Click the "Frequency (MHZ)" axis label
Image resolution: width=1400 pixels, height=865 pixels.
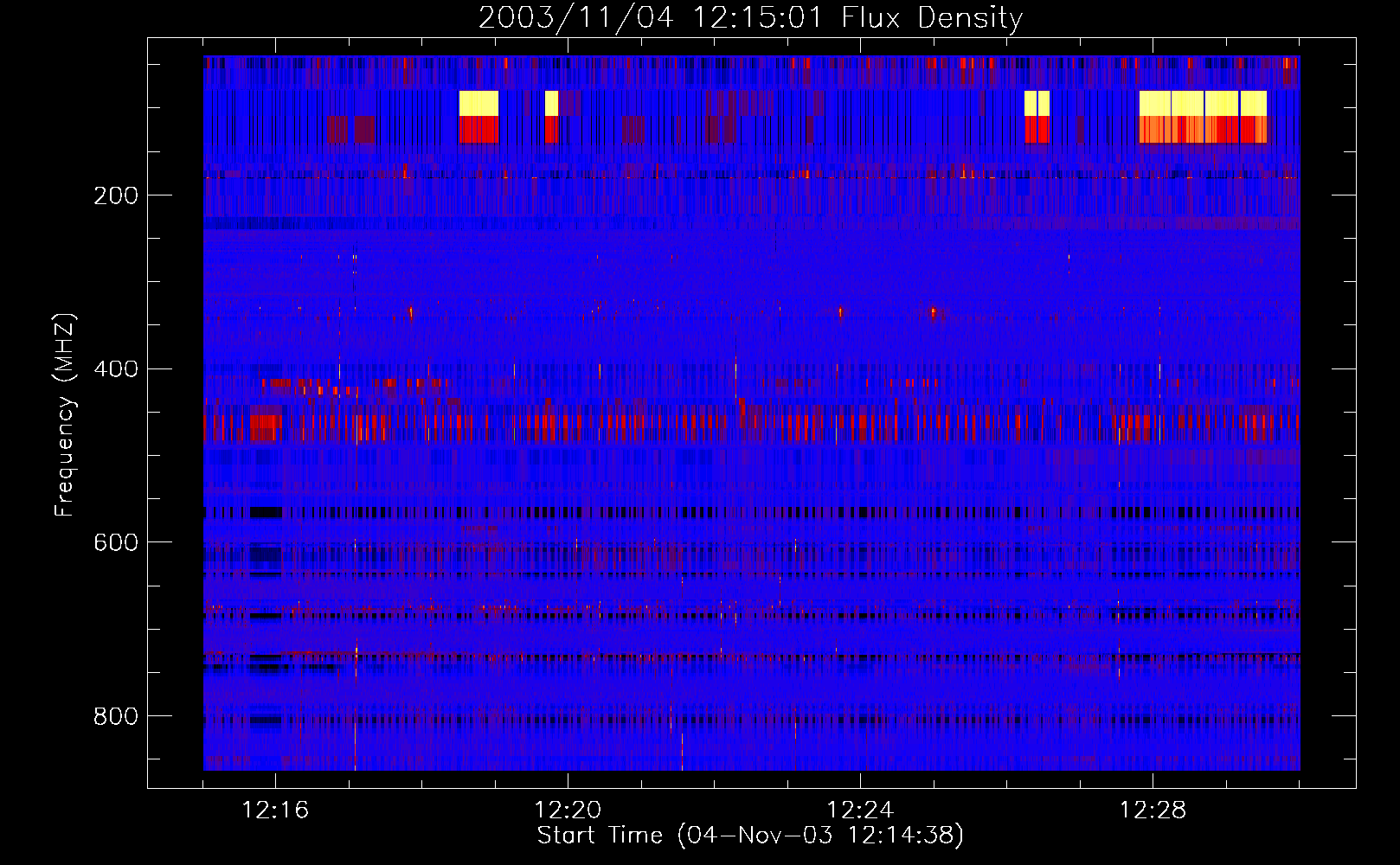tap(64, 414)
